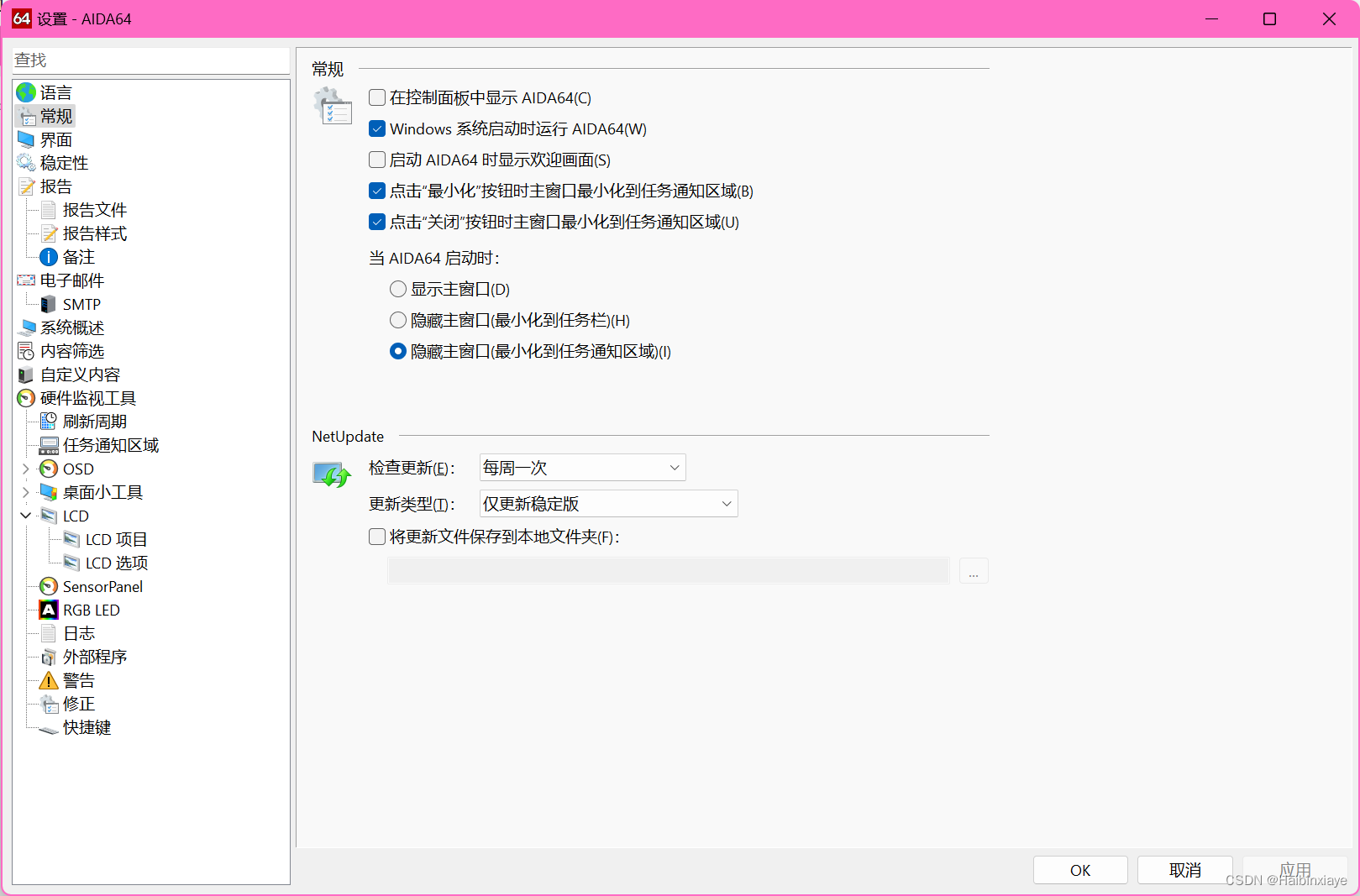The height and width of the screenshot is (896, 1360).
Task: Select the 刷新周期 clock icon
Action: [49, 421]
